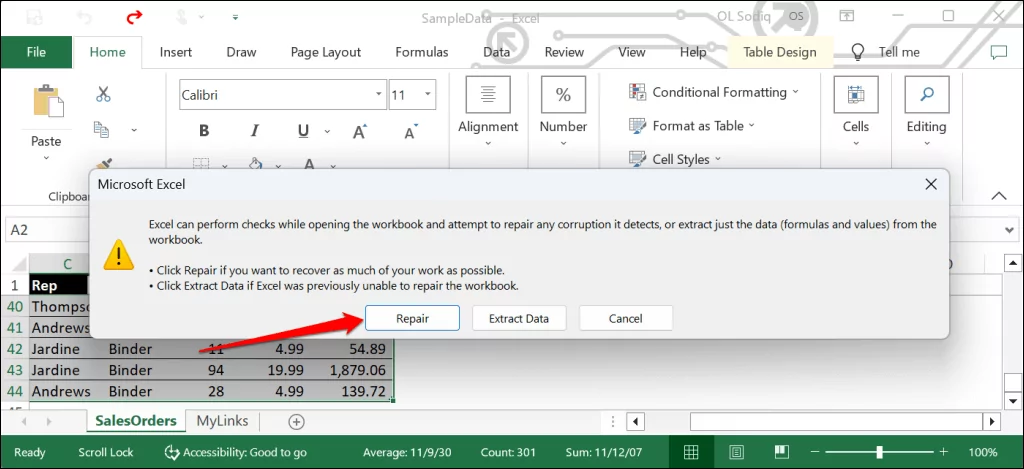The height and width of the screenshot is (469, 1024).
Task: Collapse the ribbon with the chevron
Action: point(999,195)
